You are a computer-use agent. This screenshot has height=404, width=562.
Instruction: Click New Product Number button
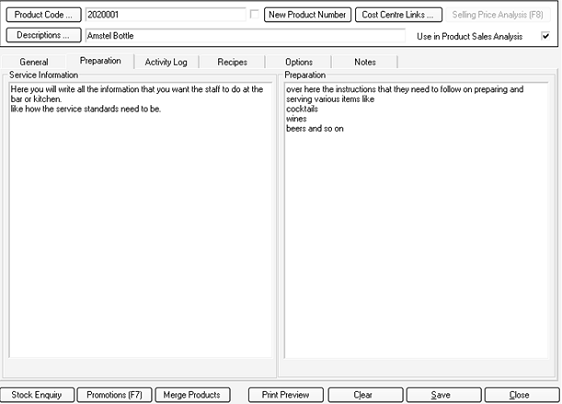pos(308,15)
